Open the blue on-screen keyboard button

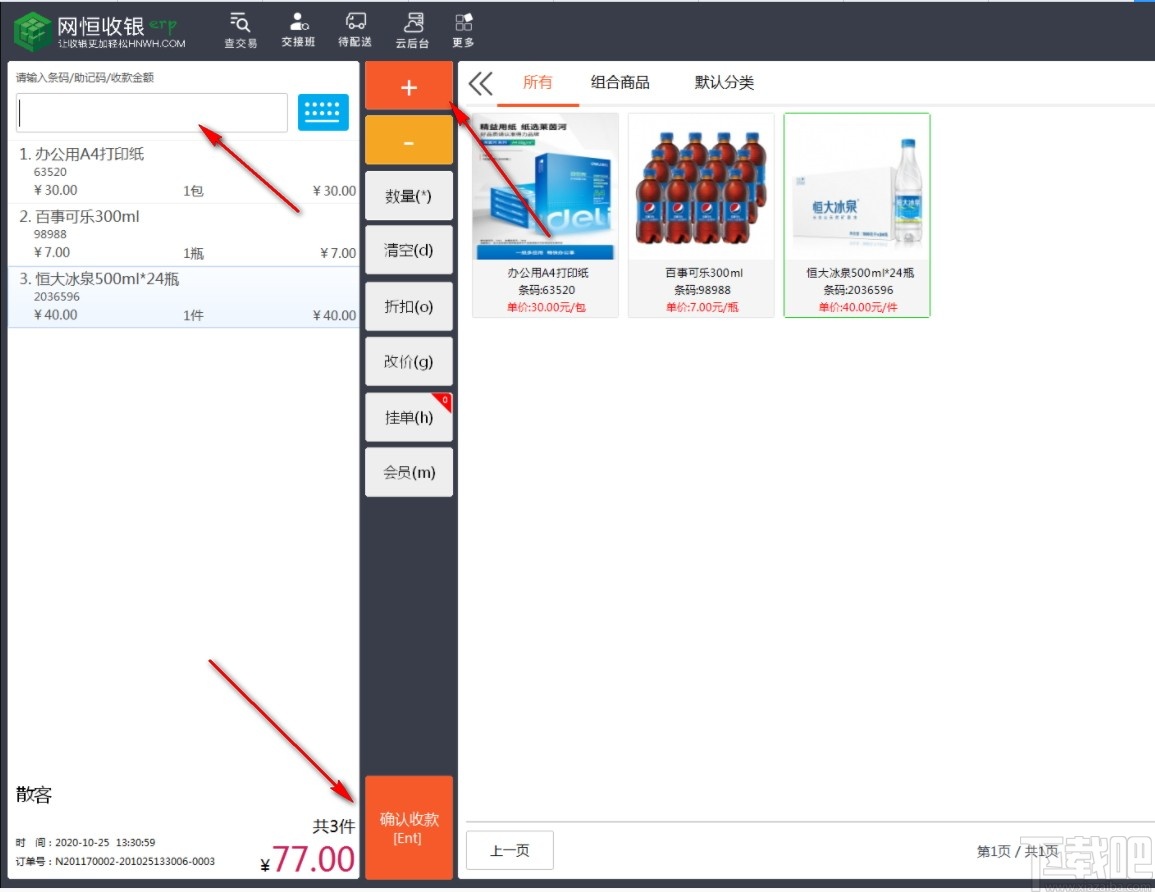click(323, 112)
